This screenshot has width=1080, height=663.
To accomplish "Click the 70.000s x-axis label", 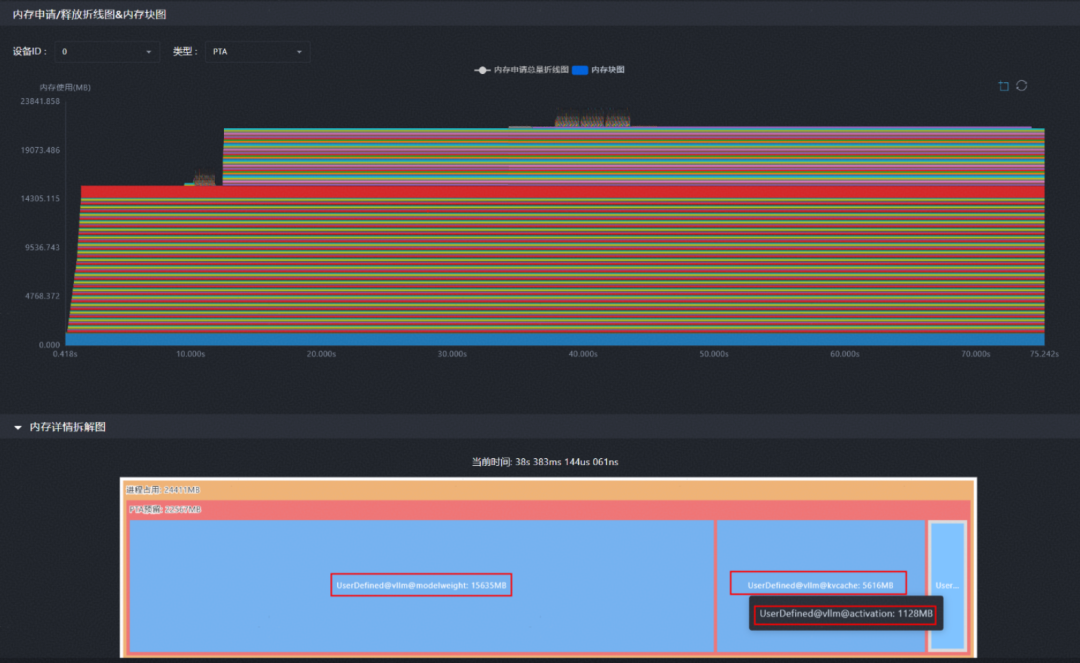I will coord(975,354).
